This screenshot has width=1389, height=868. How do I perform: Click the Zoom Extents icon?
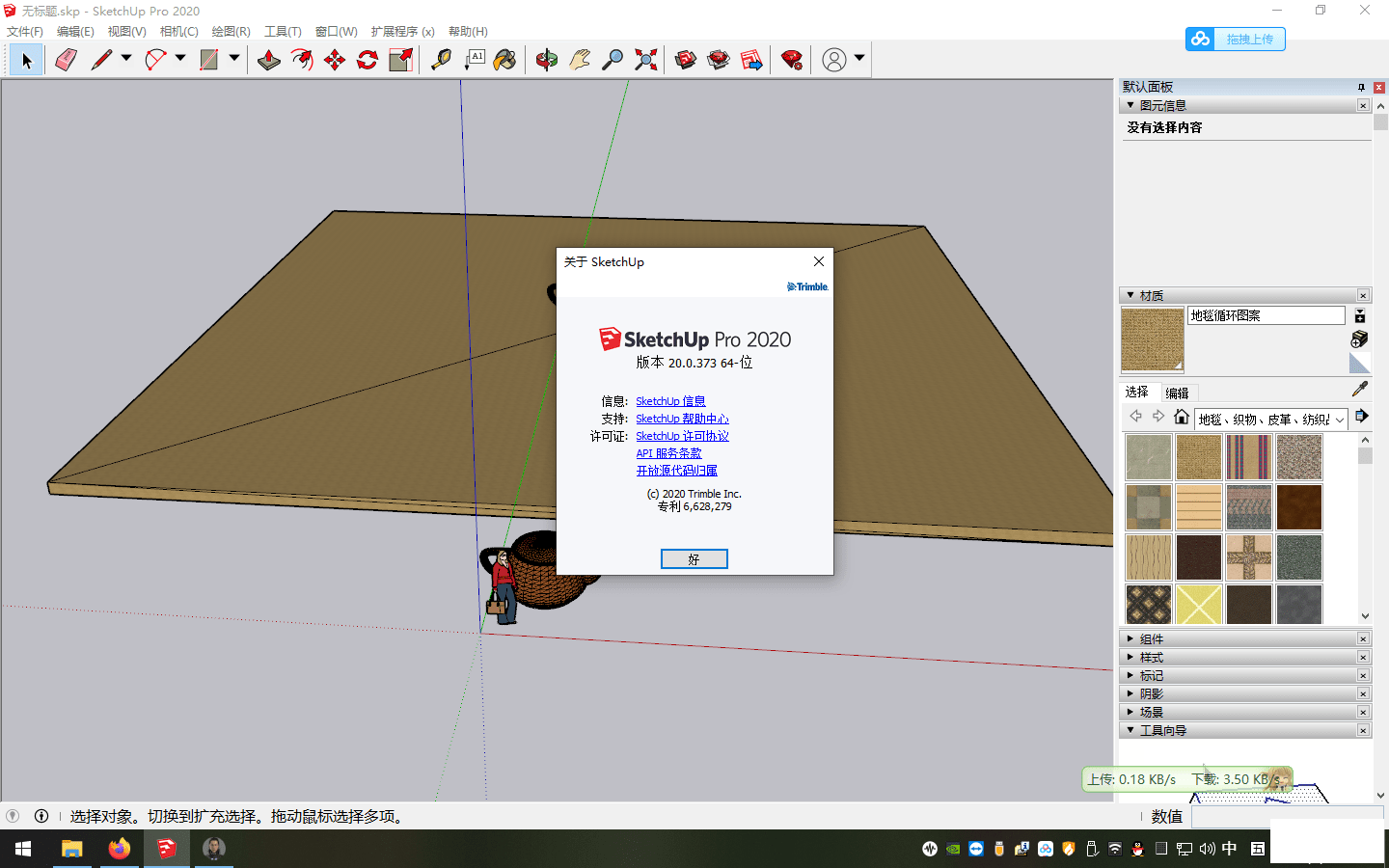tap(646, 60)
